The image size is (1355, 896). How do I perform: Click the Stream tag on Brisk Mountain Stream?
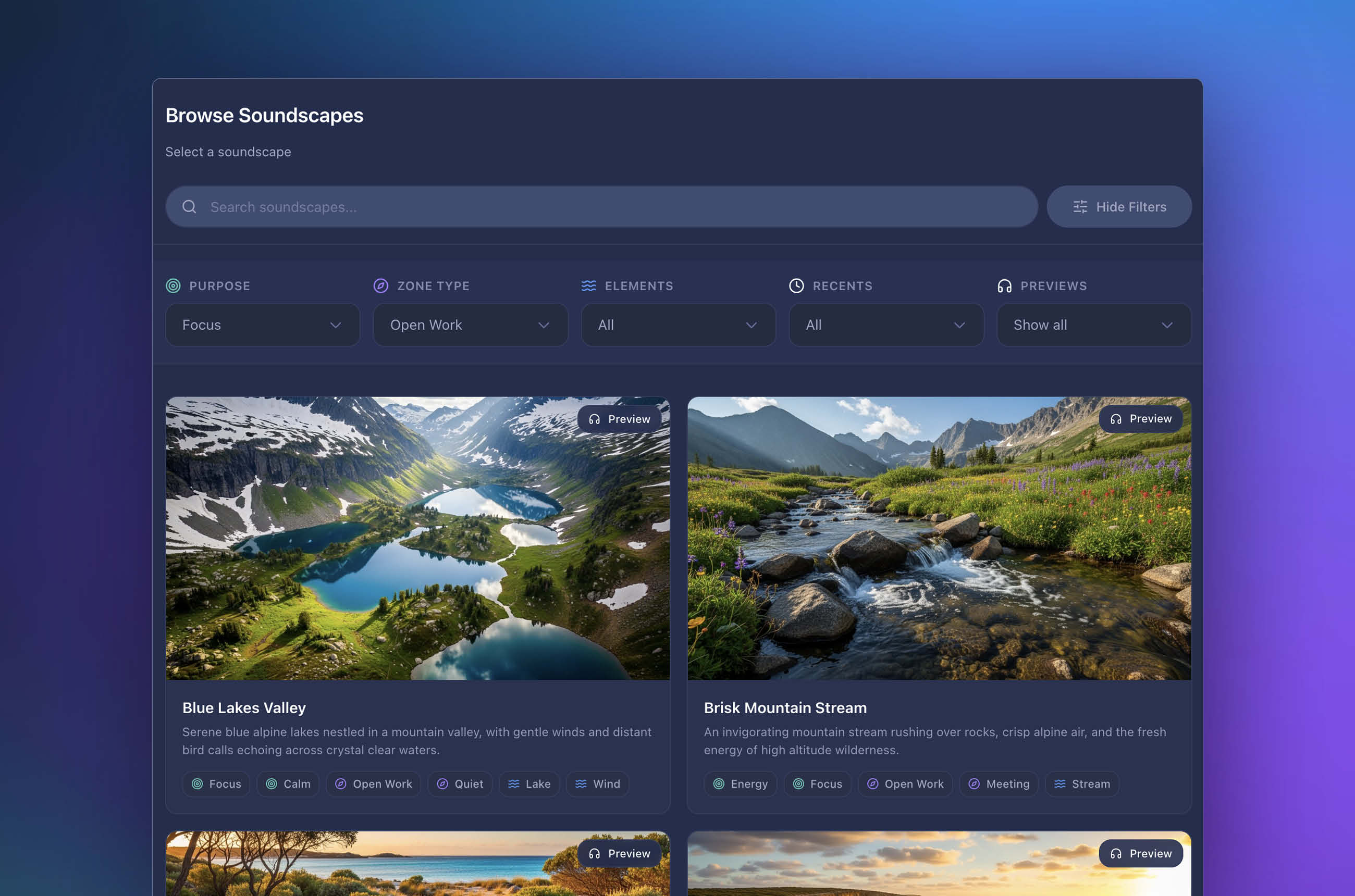pyautogui.click(x=1082, y=784)
